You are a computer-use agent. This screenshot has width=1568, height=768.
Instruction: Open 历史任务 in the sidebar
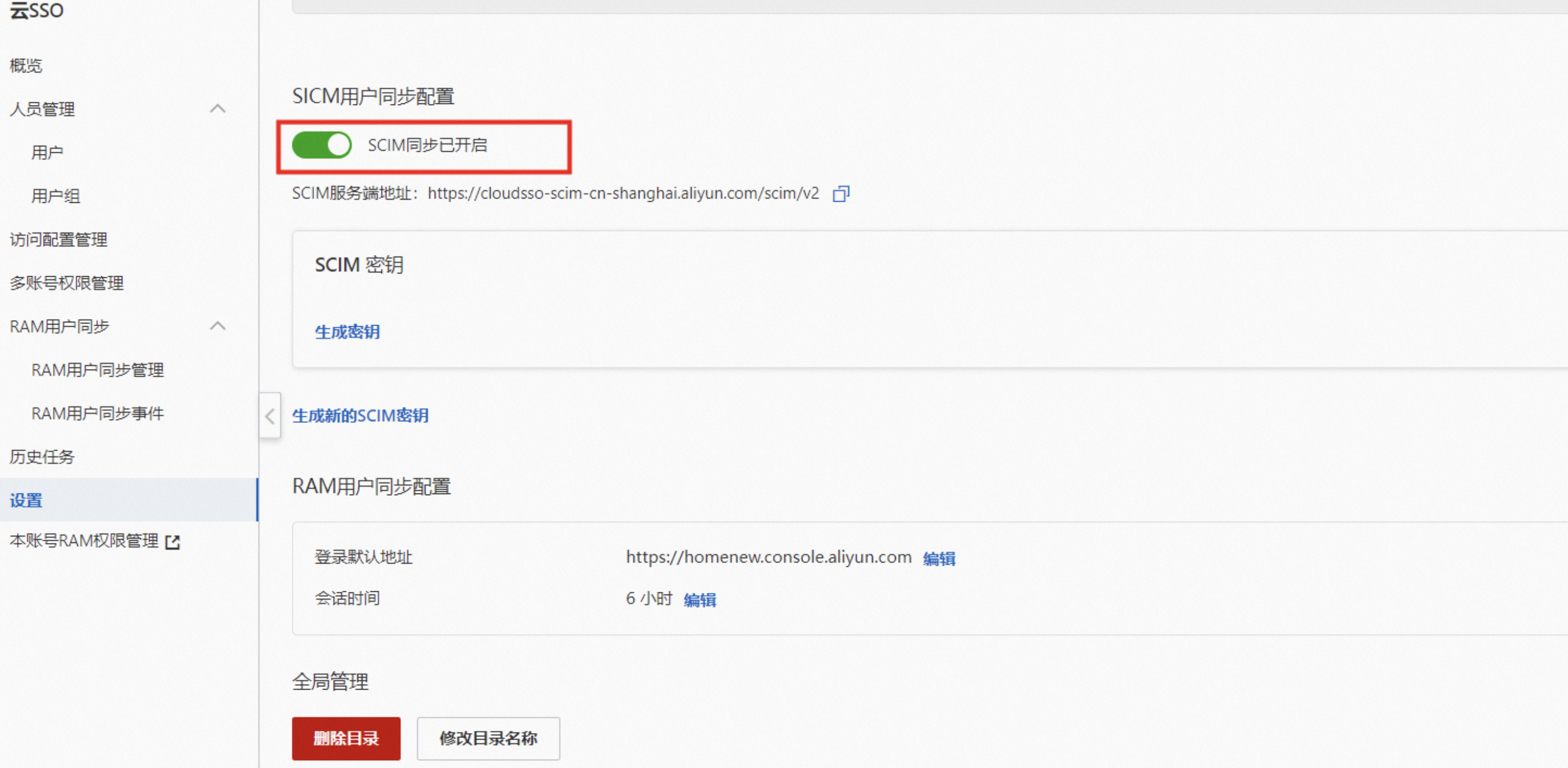42,456
